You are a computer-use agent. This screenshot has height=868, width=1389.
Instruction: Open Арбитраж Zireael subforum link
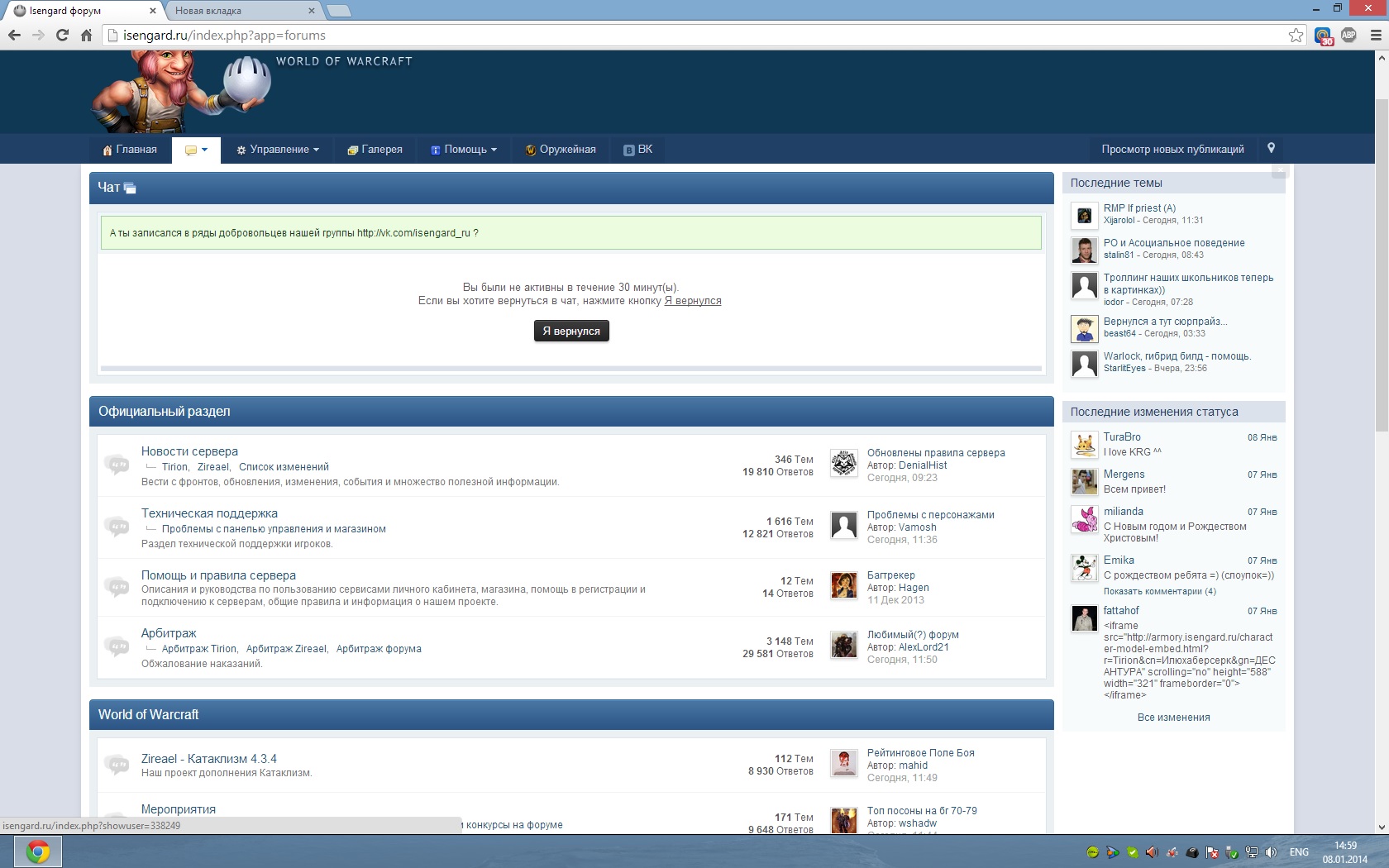[286, 649]
